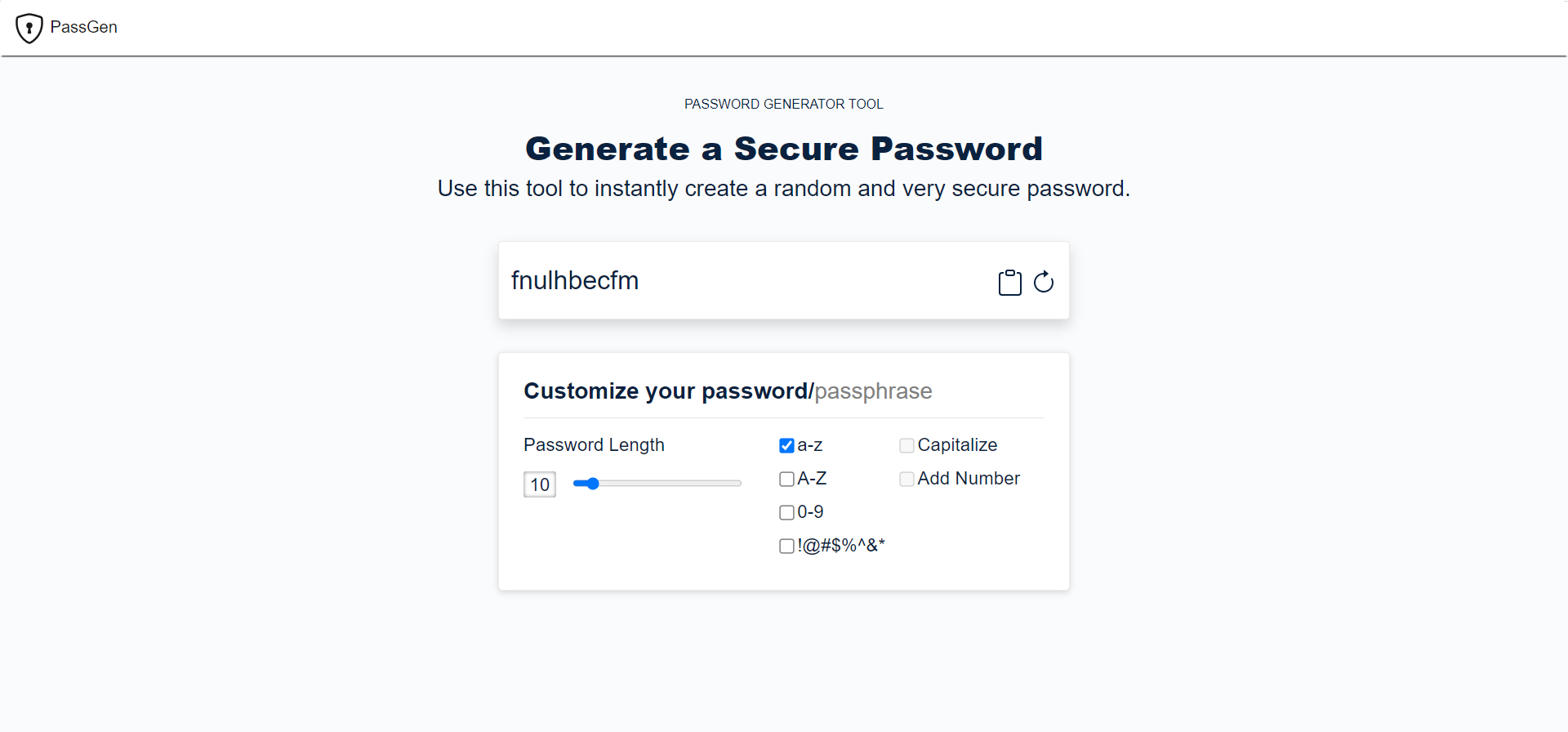
Task: Toggle the Add Number checkbox
Action: tap(906, 479)
